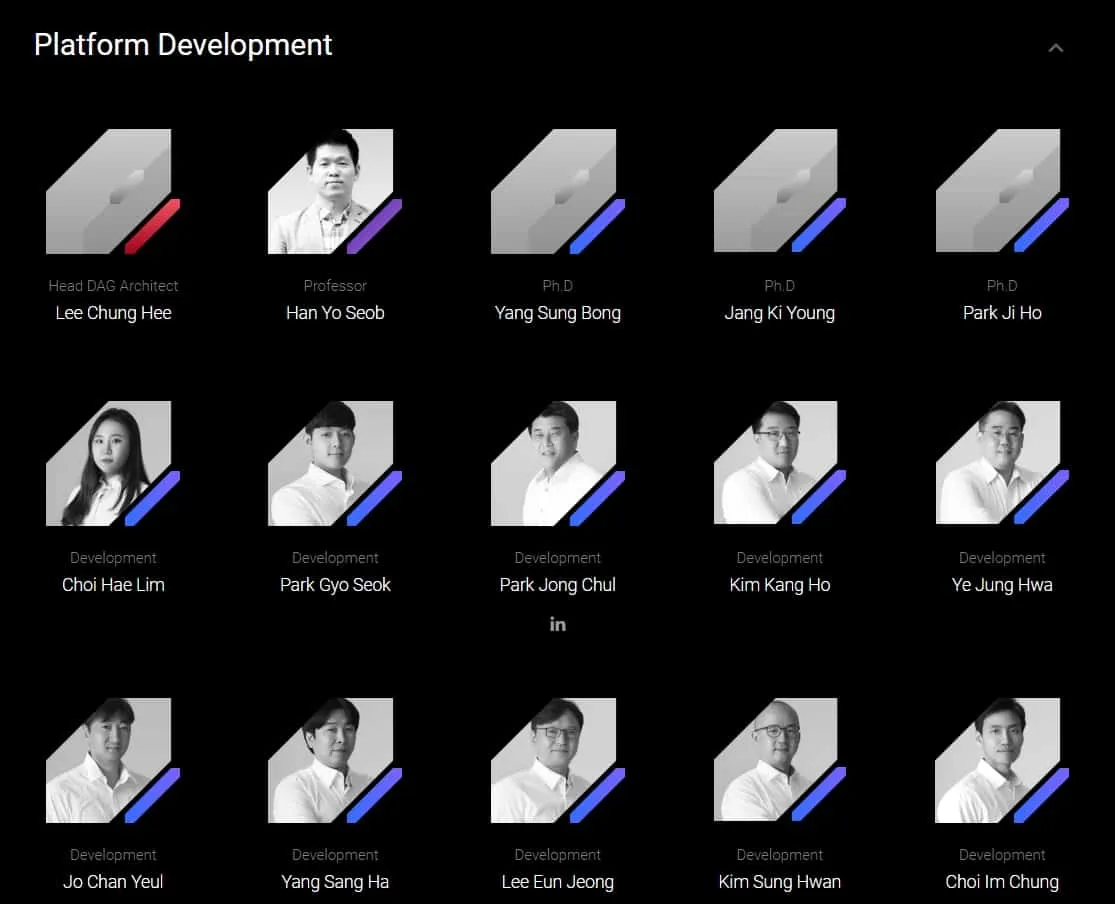This screenshot has width=1115, height=904.
Task: Click Park Jong Chul's portrait
Action: tap(557, 463)
